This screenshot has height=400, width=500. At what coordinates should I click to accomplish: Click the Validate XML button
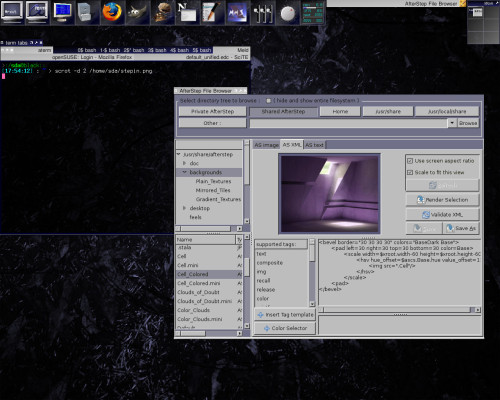[442, 215]
